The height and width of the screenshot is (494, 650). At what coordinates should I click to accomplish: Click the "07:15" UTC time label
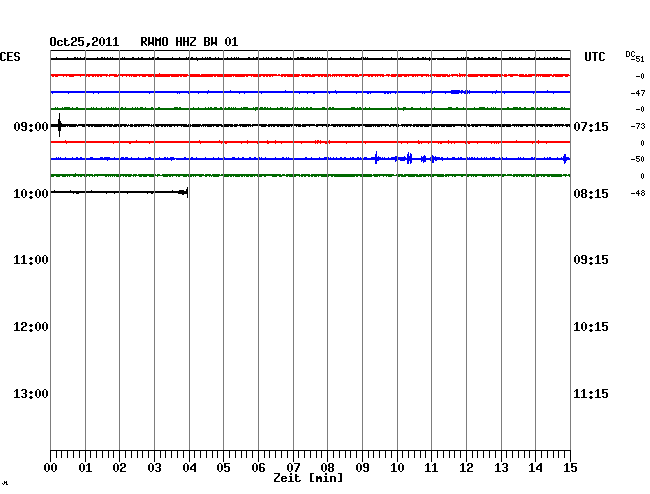[x=591, y=126]
